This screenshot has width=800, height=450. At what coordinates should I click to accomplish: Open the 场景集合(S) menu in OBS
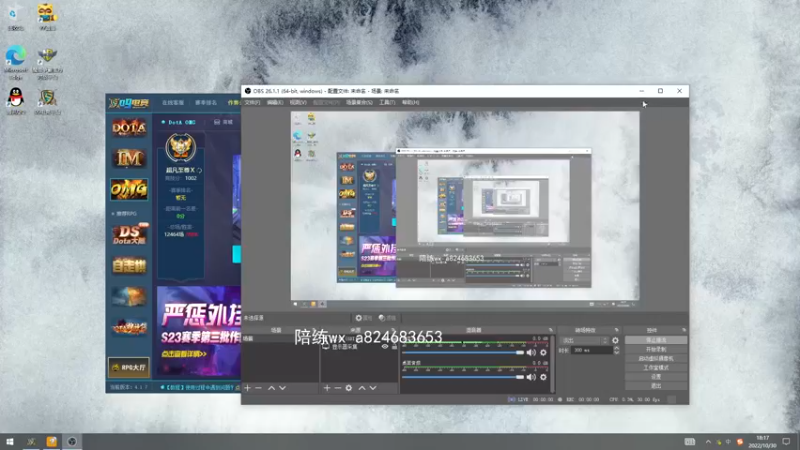point(359,103)
